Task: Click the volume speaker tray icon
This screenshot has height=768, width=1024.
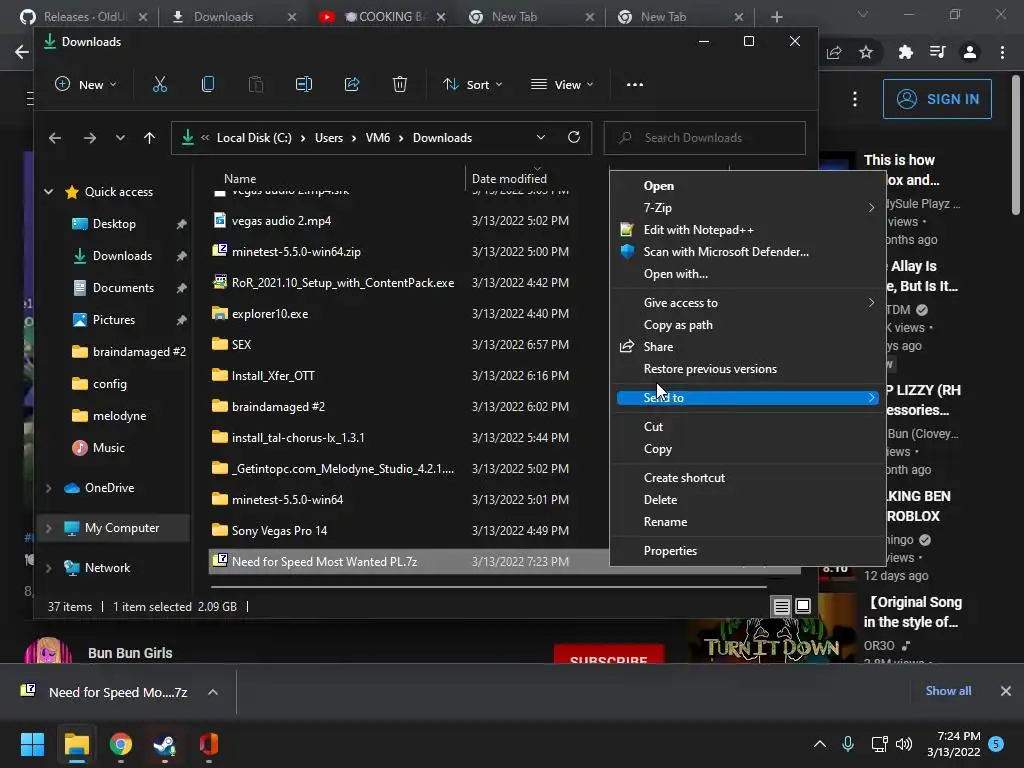Action: pyautogui.click(x=904, y=743)
